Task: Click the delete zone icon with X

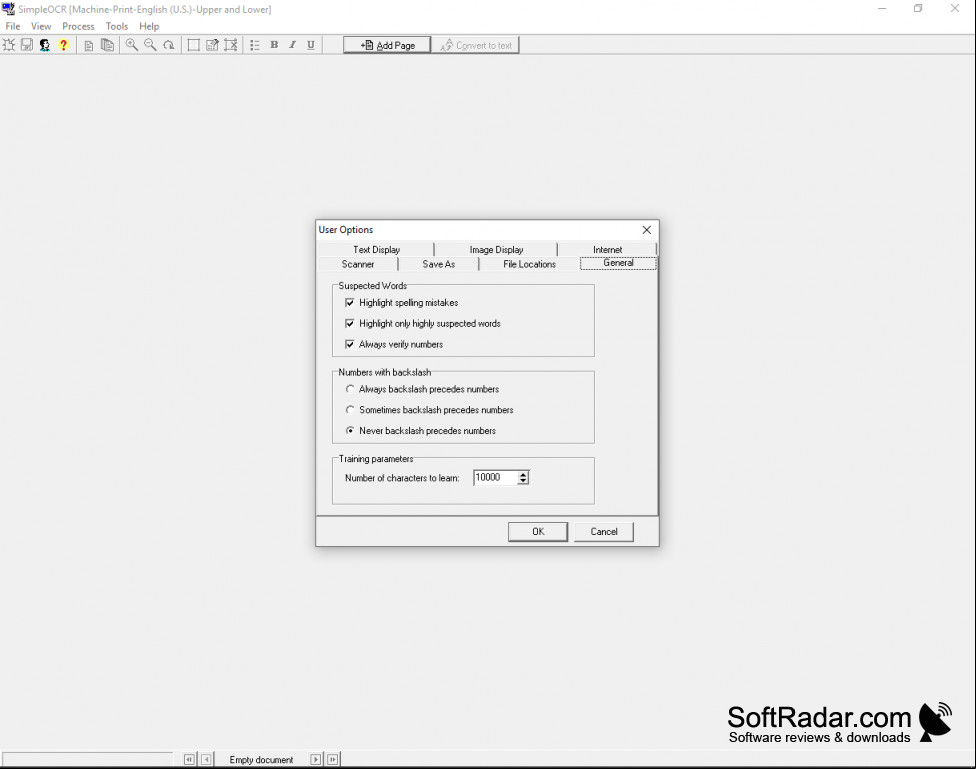Action: pos(231,45)
